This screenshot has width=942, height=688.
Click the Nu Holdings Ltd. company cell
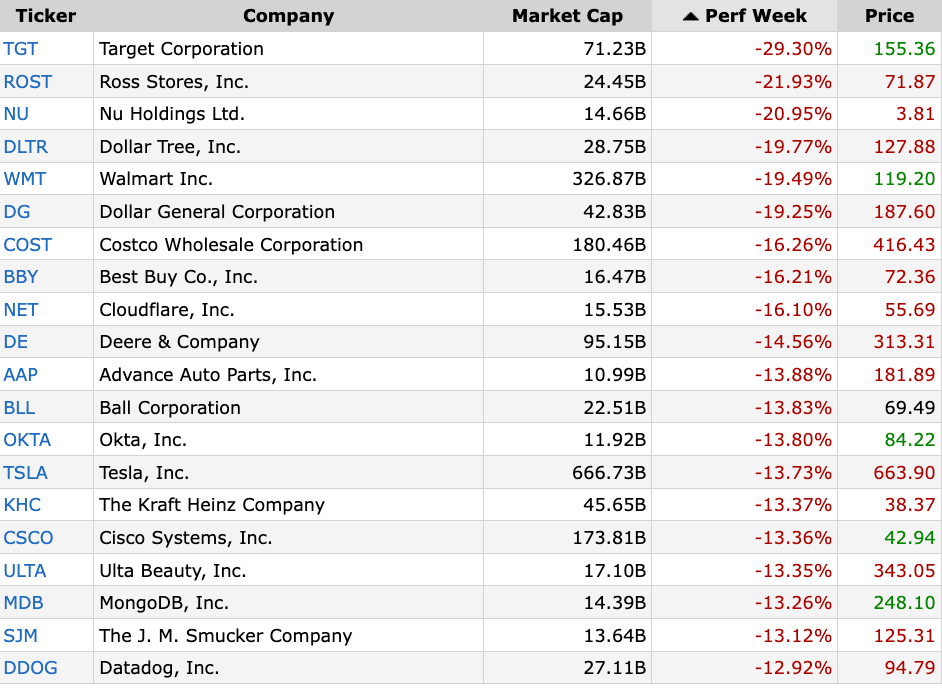172,114
